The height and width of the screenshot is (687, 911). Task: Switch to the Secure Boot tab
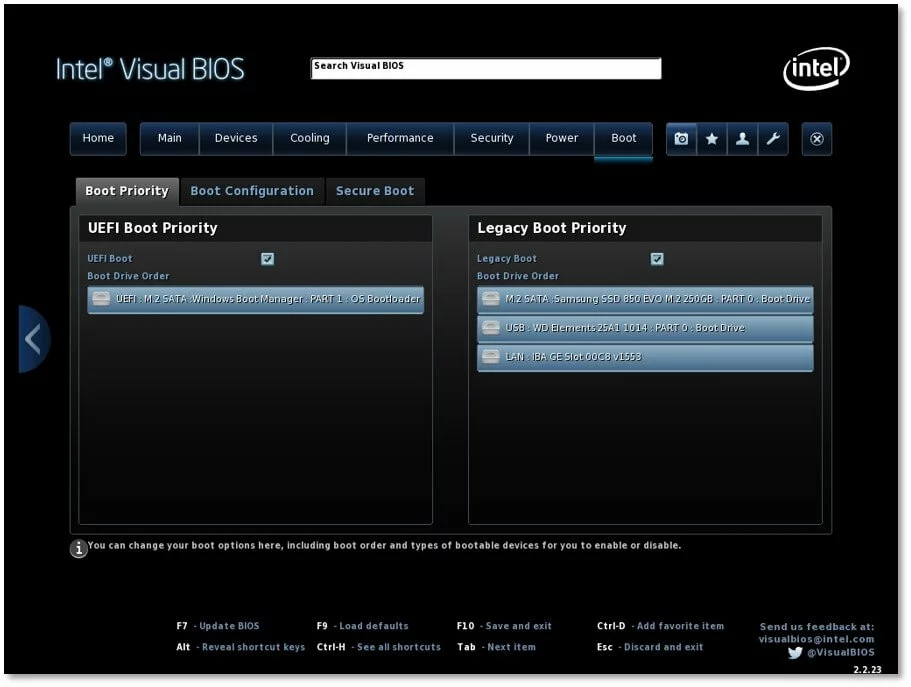pos(375,191)
